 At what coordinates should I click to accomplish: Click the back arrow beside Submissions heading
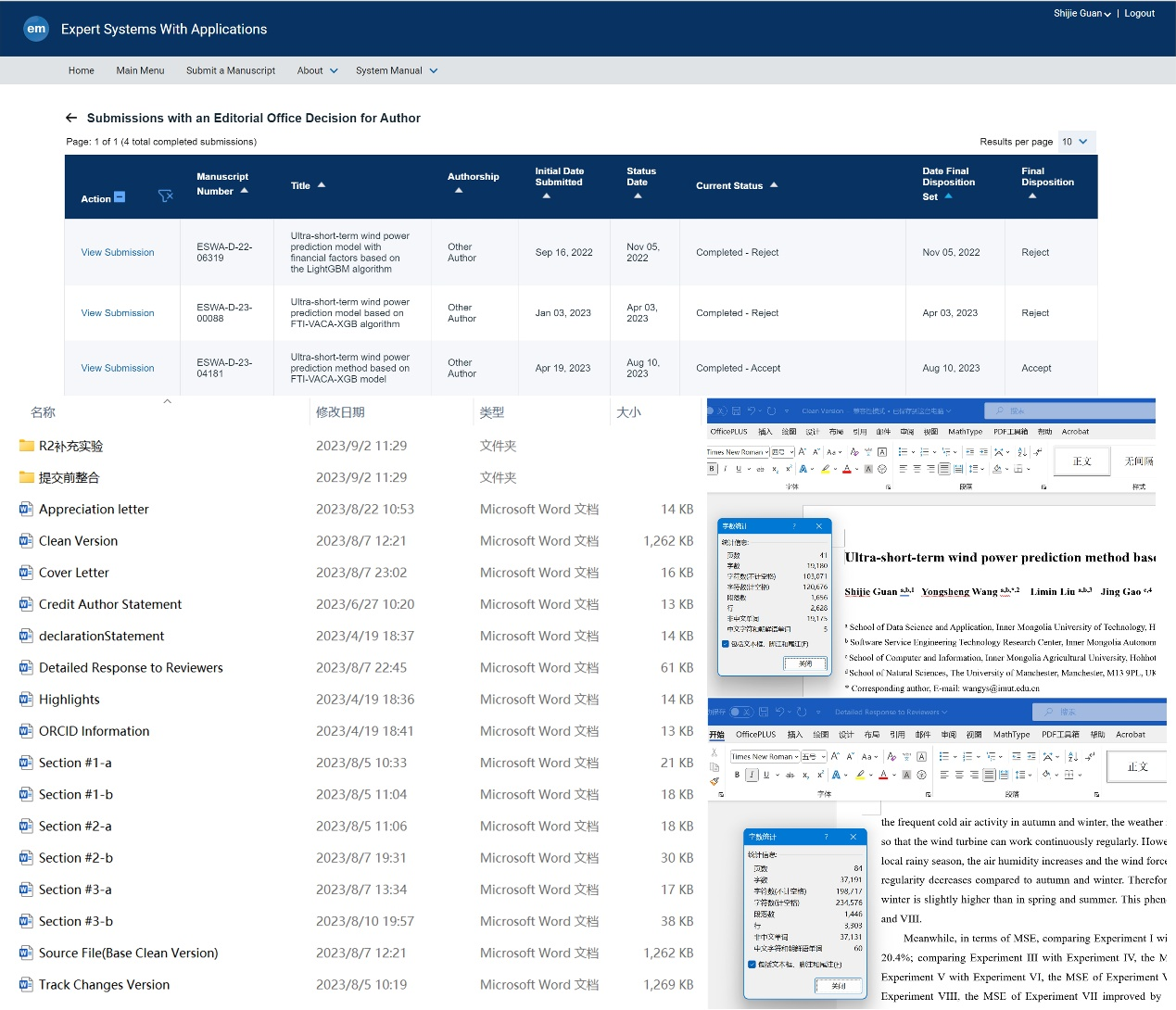tap(71, 118)
